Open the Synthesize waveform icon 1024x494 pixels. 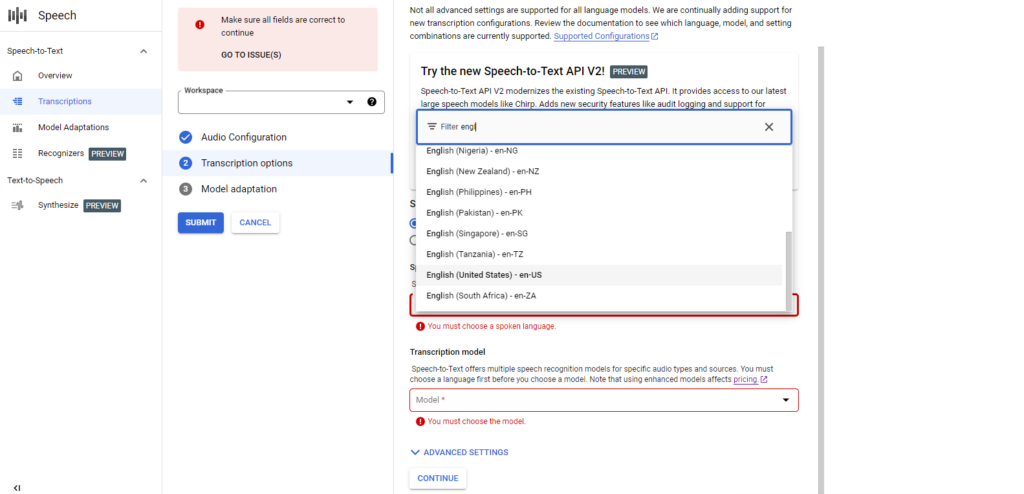(x=18, y=205)
